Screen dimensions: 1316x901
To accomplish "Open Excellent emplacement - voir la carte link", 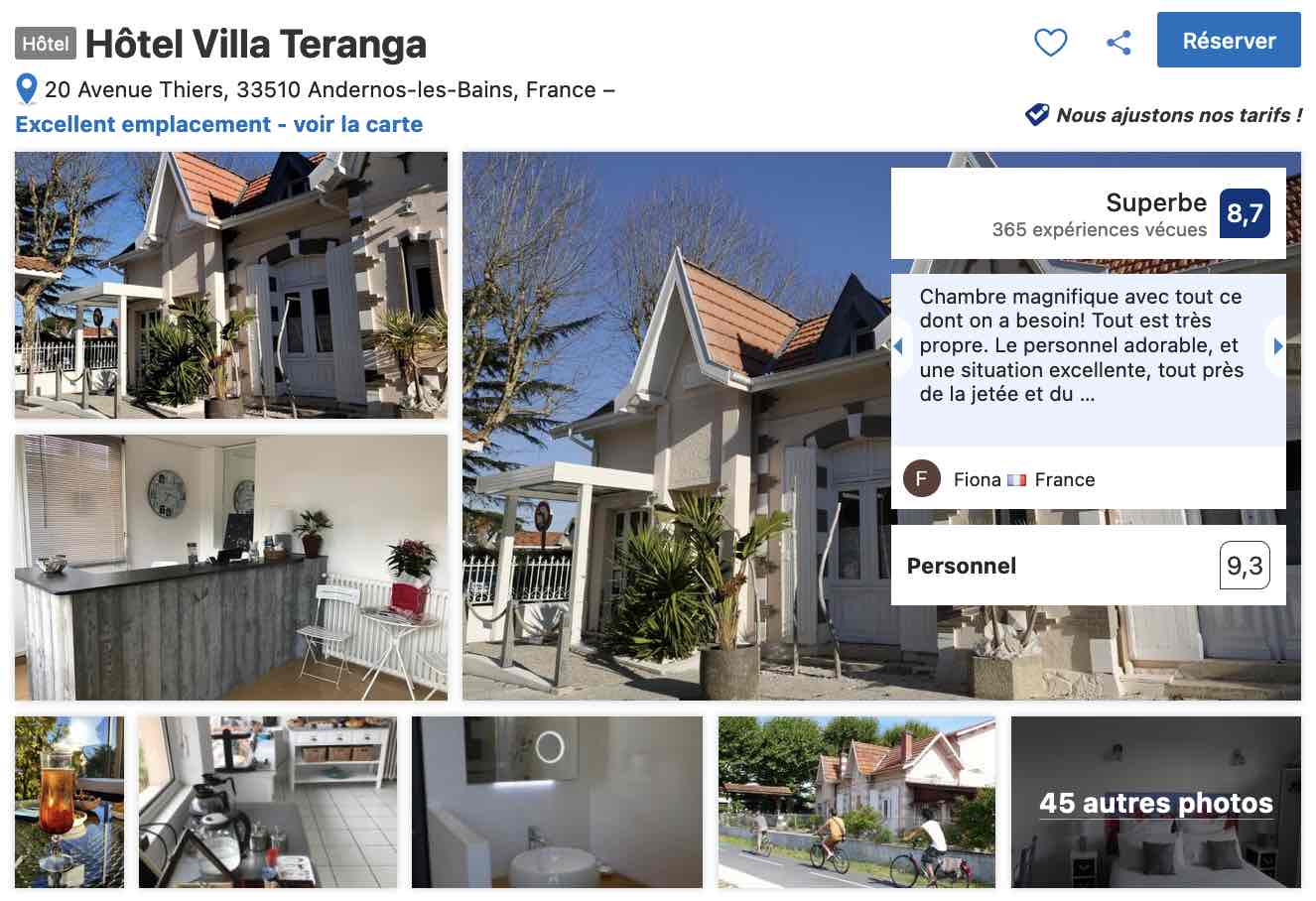I will [219, 124].
